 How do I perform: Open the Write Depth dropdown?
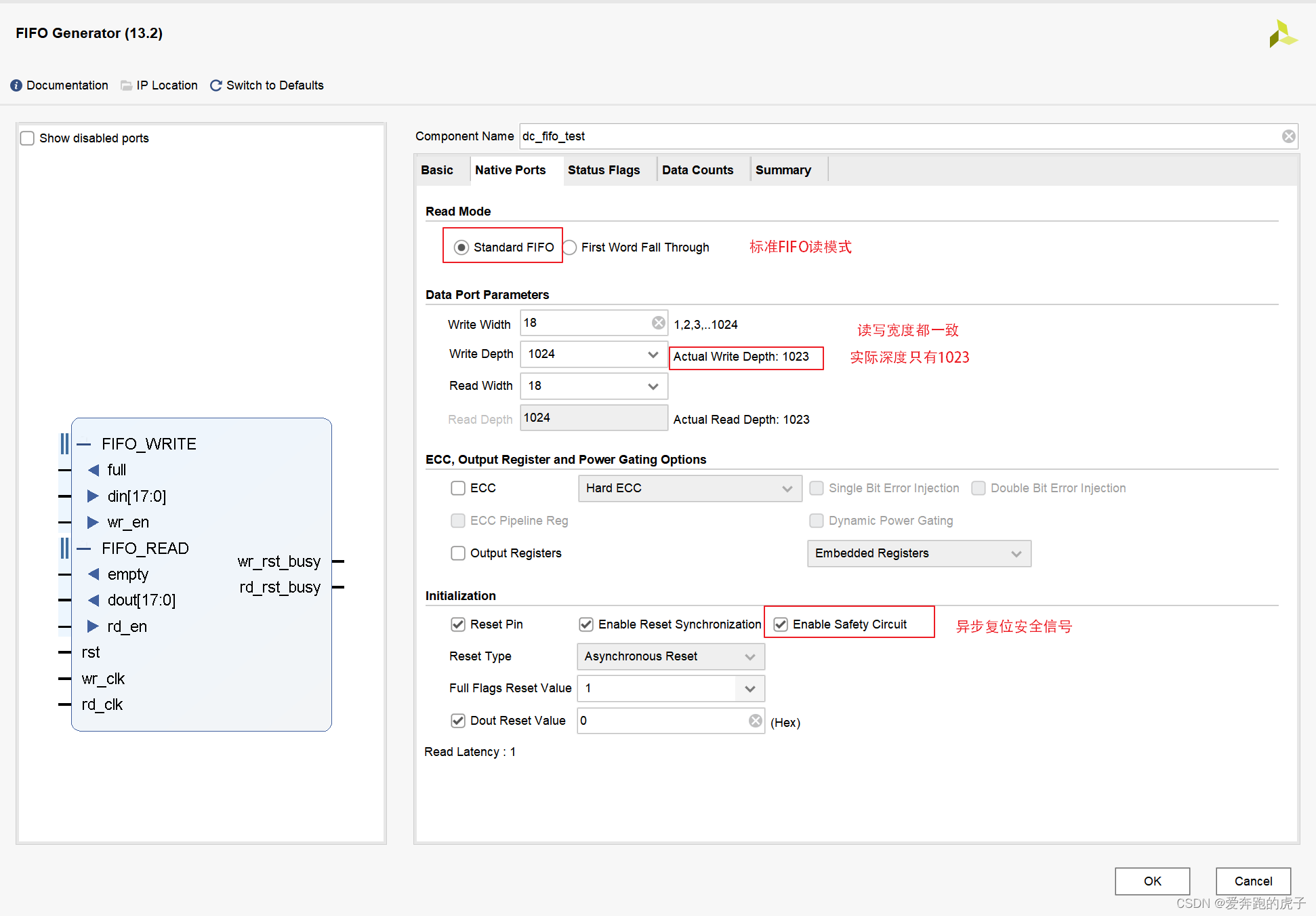(x=653, y=354)
